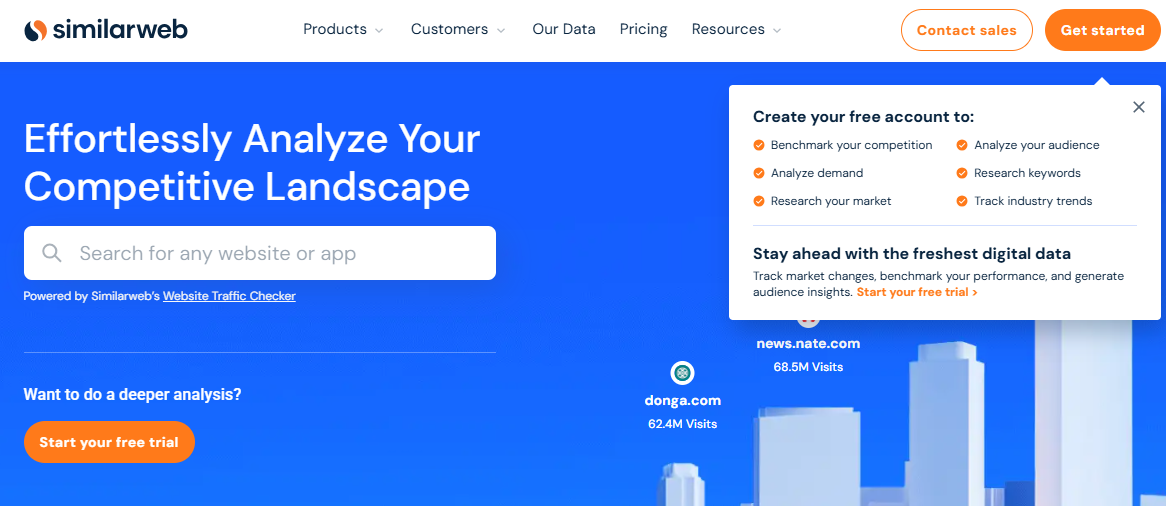Go to Our Data page

(x=564, y=29)
